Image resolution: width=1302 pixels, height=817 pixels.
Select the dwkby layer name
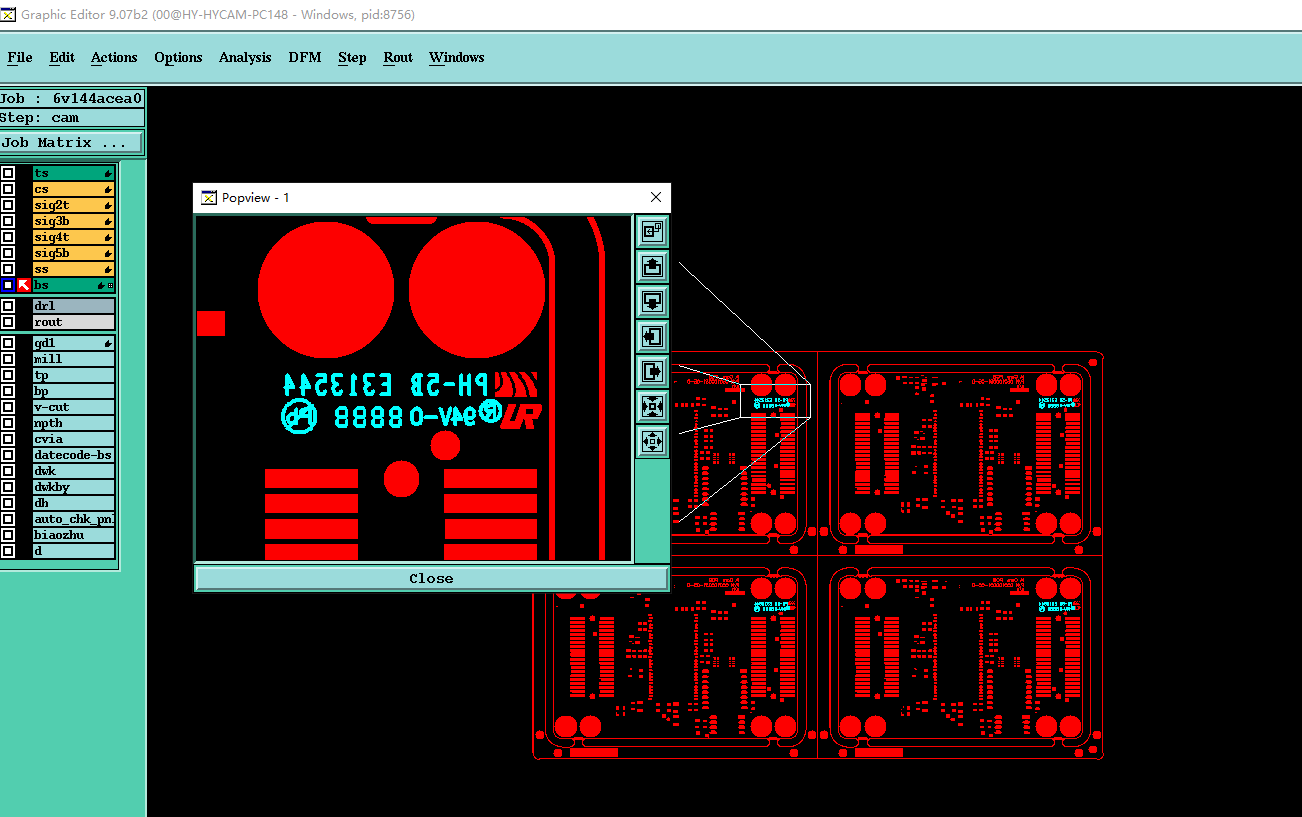pyautogui.click(x=74, y=487)
